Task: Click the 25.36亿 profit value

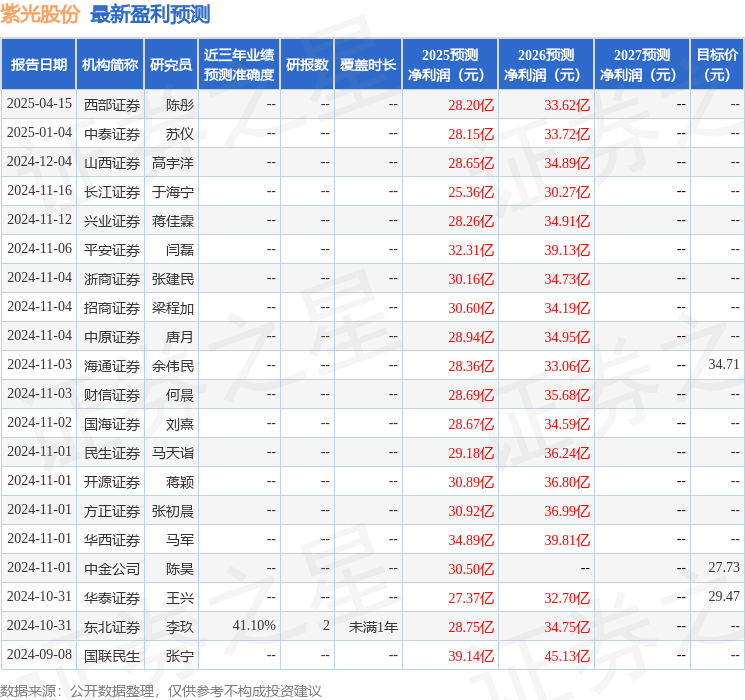Action: pos(471,192)
